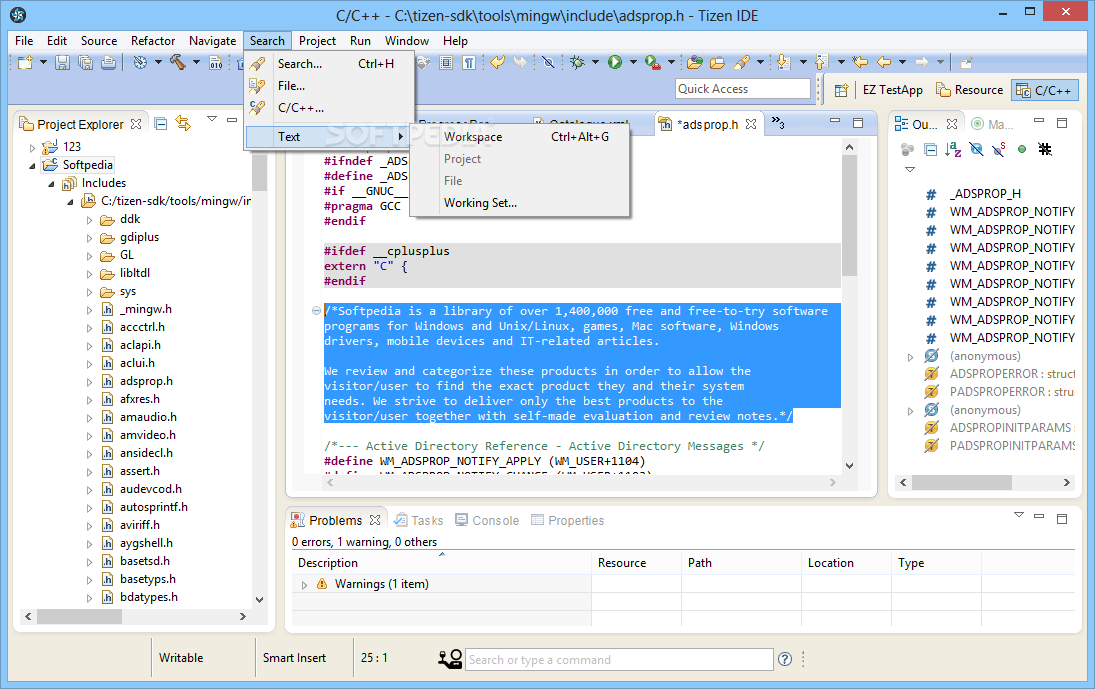Image resolution: width=1095 pixels, height=689 pixels.
Task: Click the Save All toolbar icon
Action: click(x=85, y=63)
